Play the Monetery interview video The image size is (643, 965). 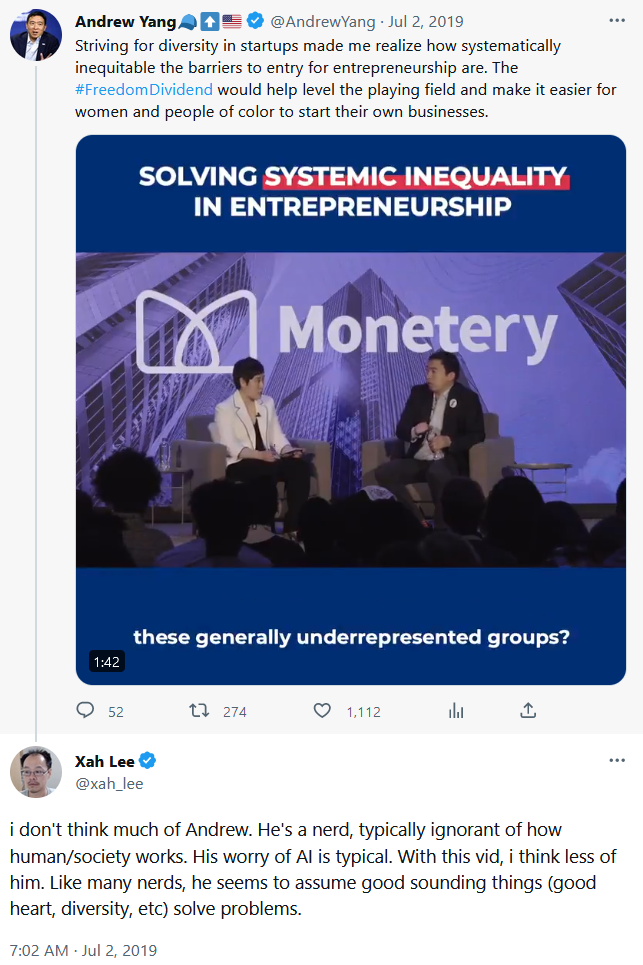[350, 410]
